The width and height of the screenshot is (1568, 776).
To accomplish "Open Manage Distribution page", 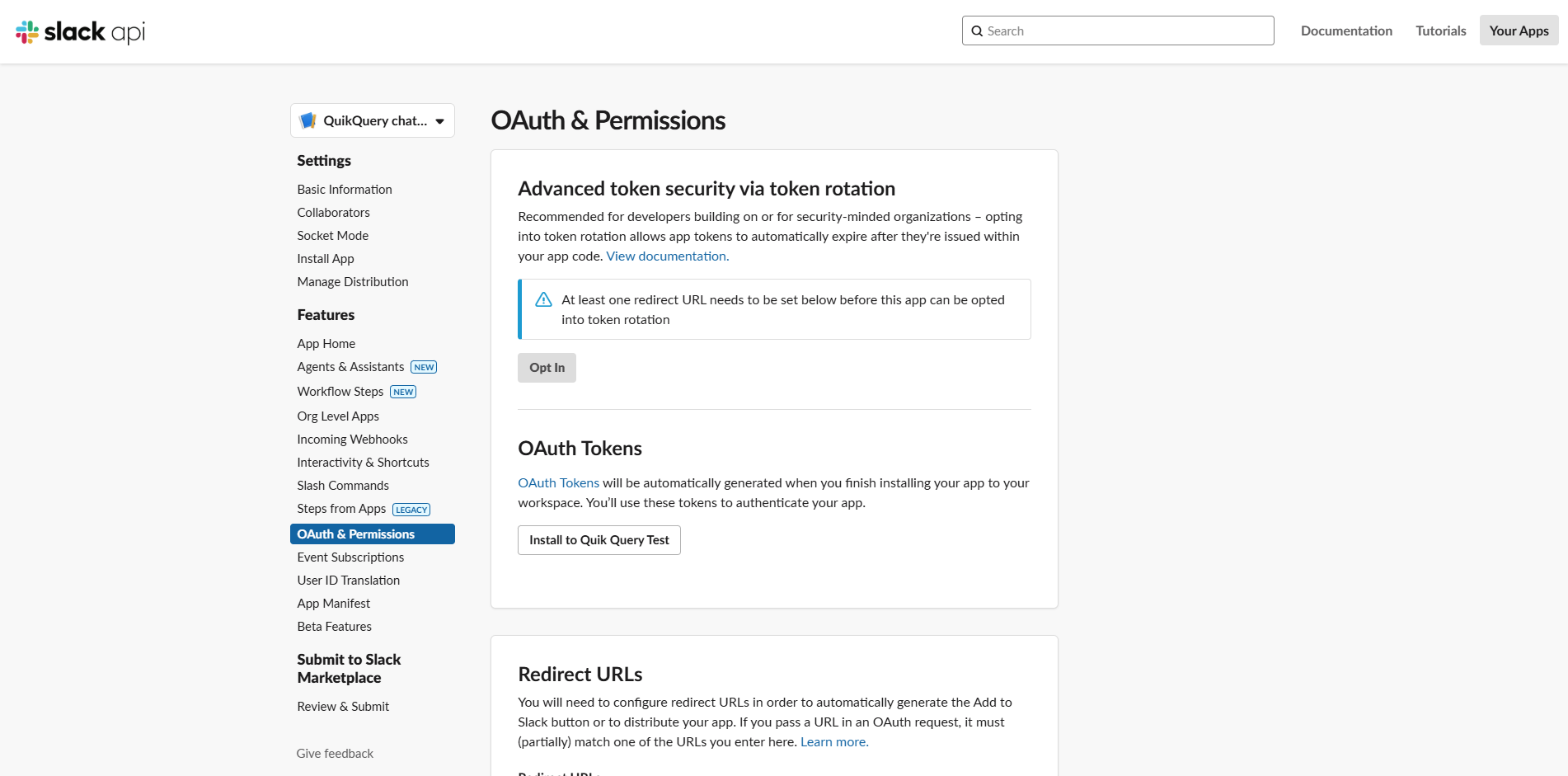I will 352,282.
